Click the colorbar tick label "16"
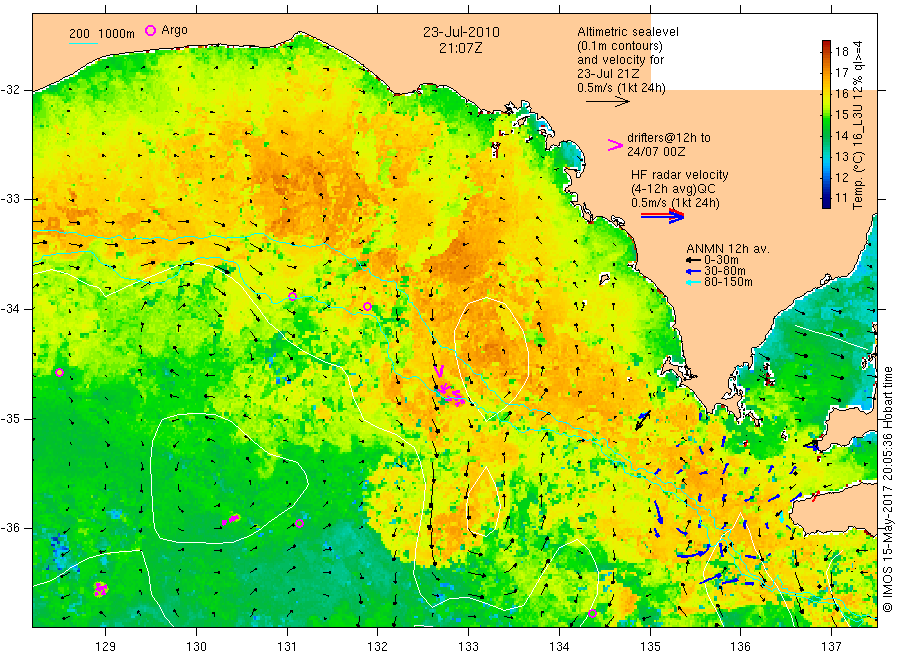 [841, 94]
